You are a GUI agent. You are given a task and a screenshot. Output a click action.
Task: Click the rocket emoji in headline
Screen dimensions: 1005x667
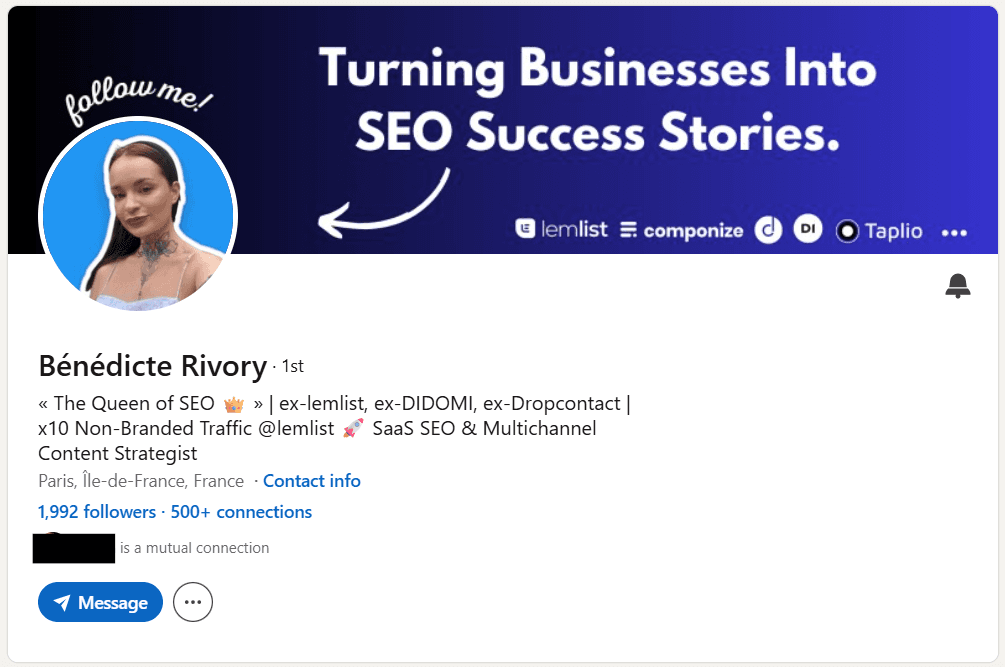(353, 428)
